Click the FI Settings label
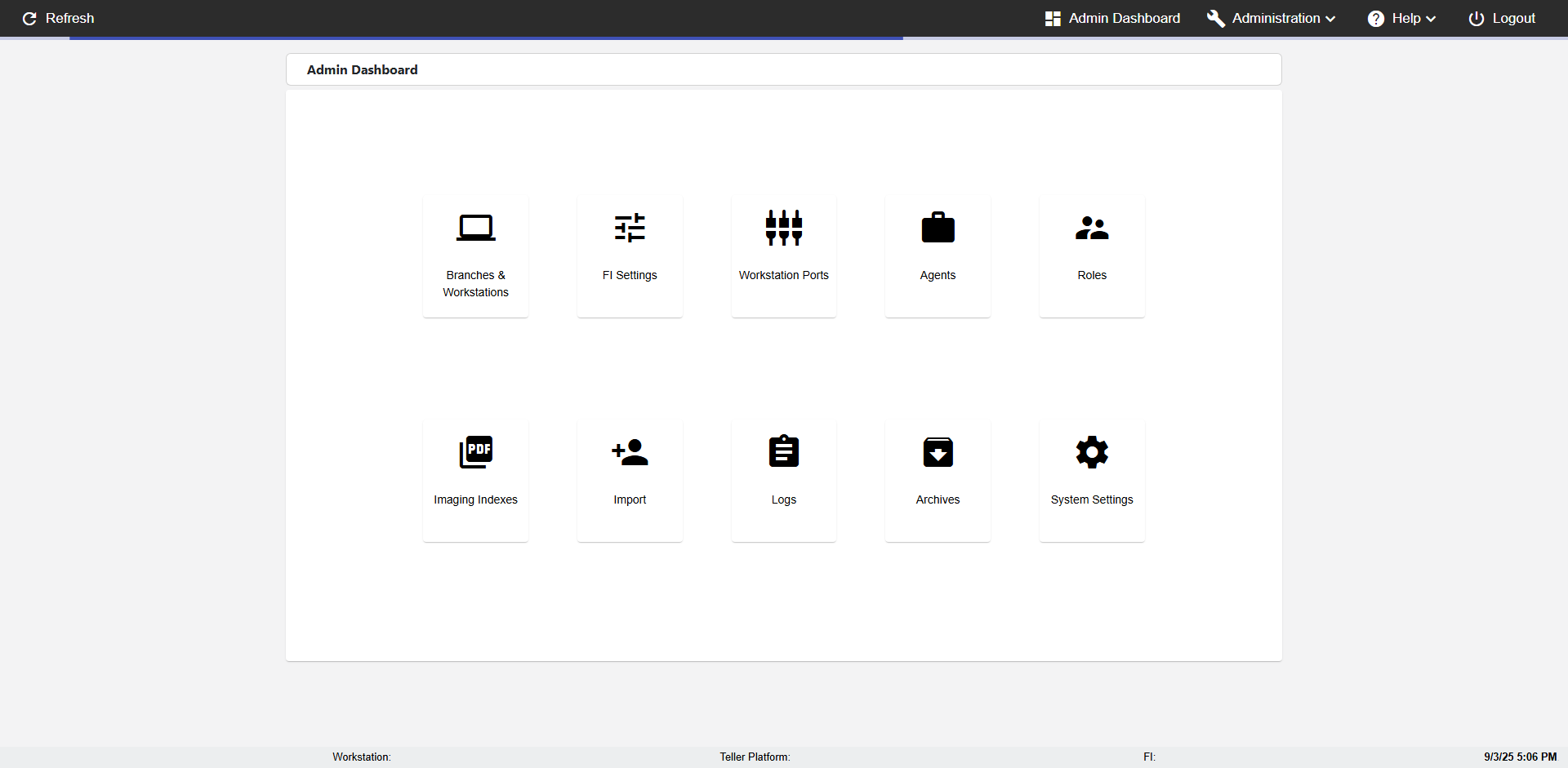Screen dimensions: 1568x768 (x=630, y=275)
